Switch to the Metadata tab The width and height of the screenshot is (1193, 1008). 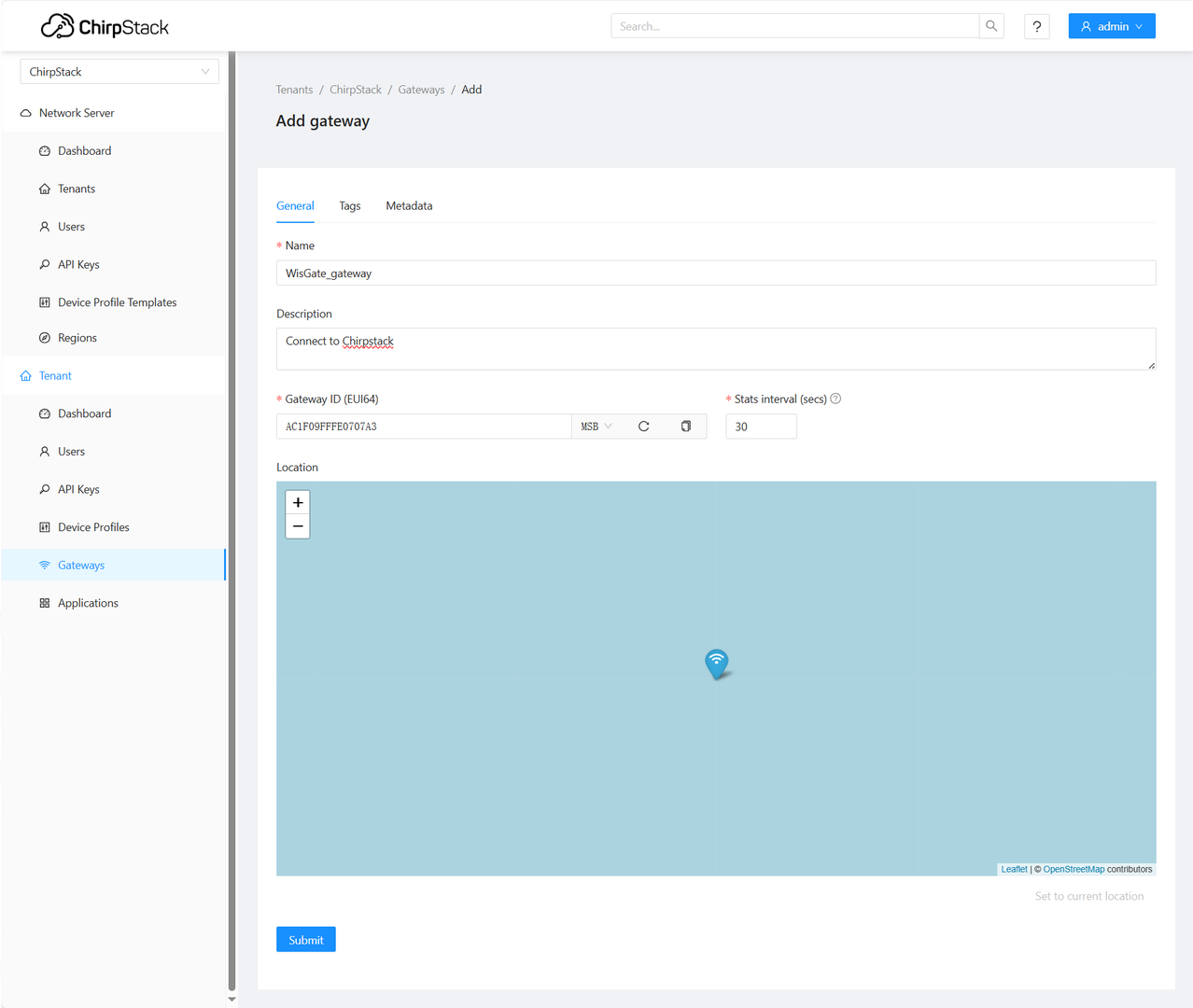tap(409, 206)
